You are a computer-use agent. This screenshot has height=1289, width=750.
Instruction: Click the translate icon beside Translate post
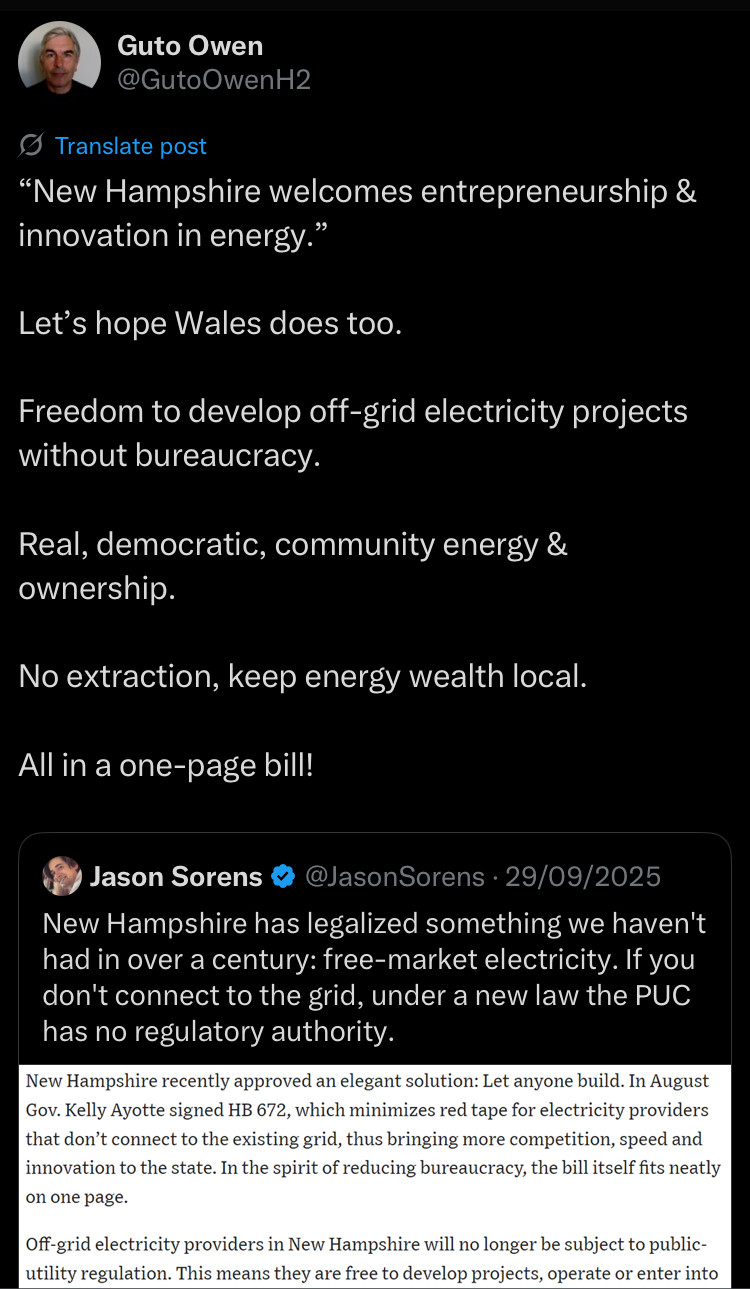pyautogui.click(x=31, y=146)
